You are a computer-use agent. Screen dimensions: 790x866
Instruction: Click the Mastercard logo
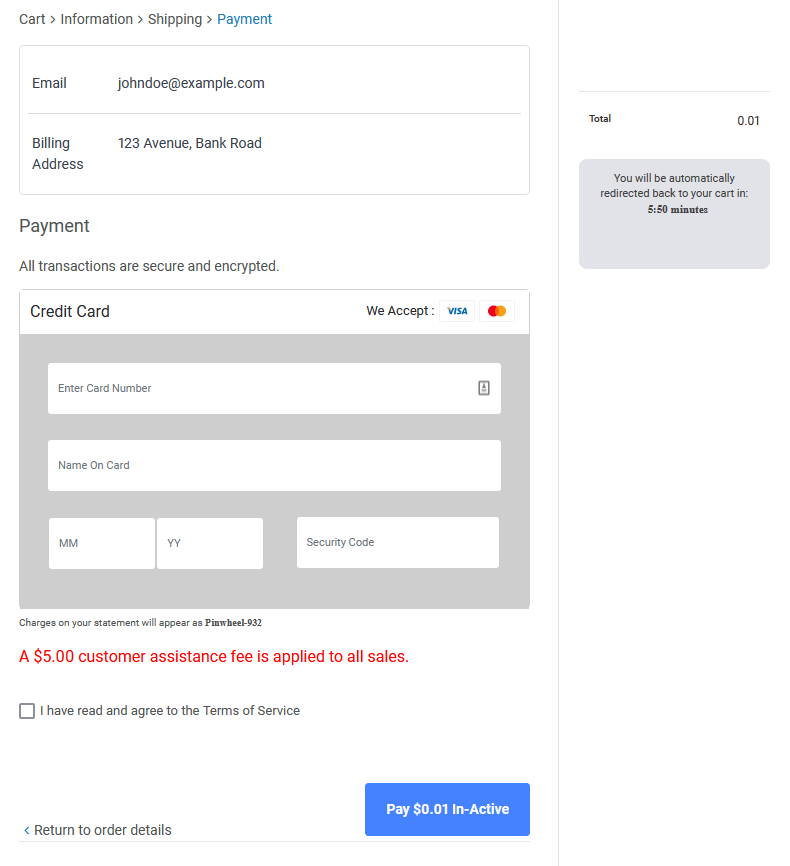(497, 311)
